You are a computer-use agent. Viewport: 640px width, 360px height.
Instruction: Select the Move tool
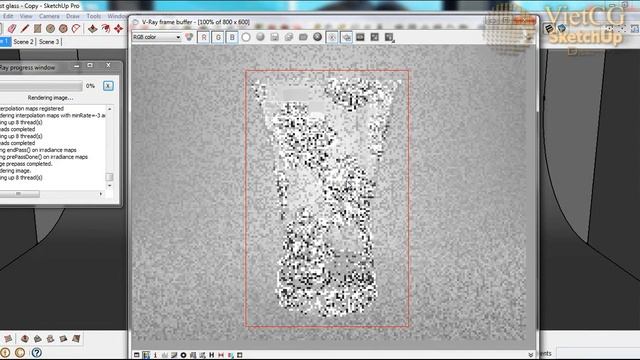(118, 29)
